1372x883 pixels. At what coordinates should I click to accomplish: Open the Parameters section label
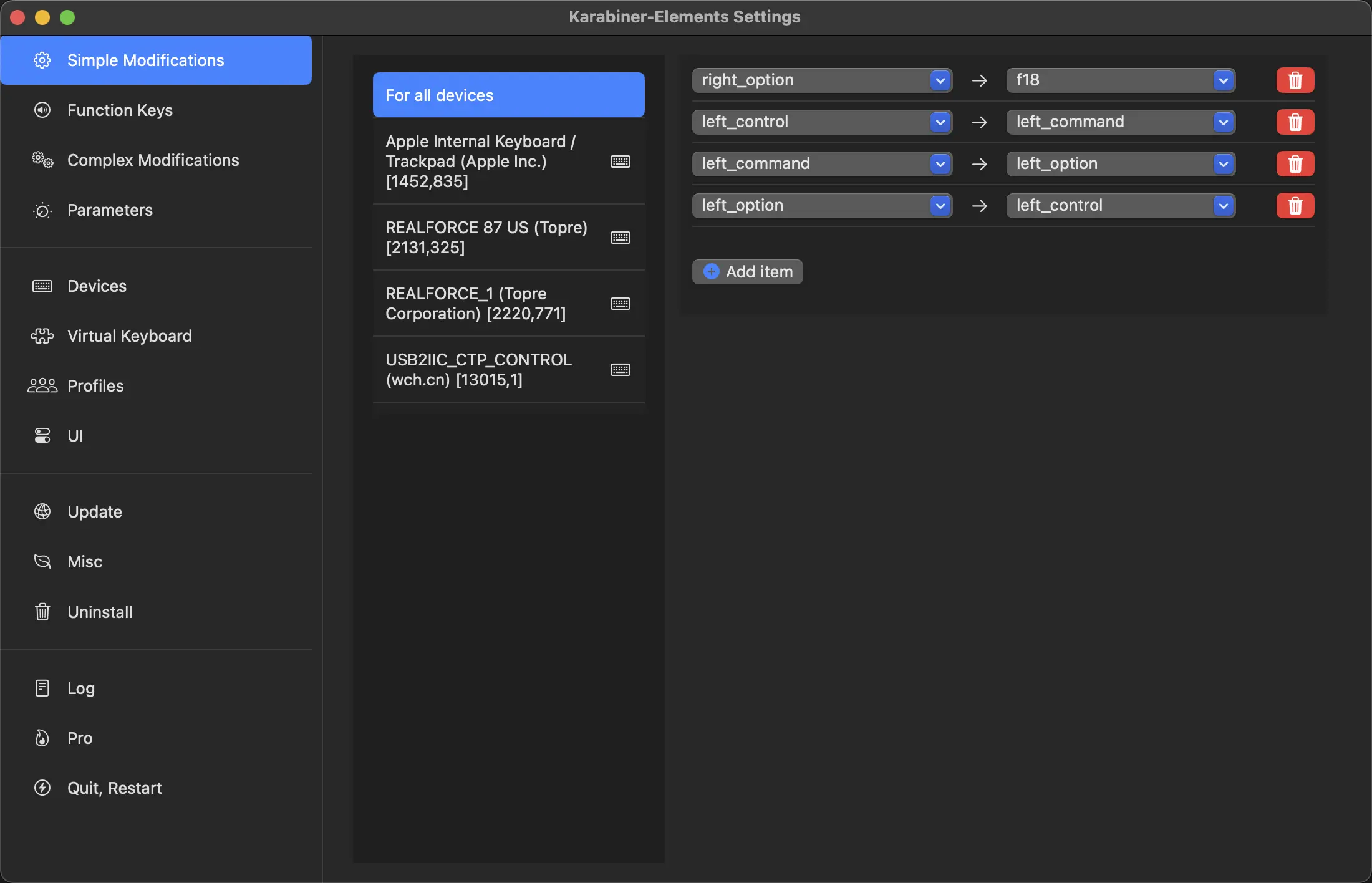click(x=110, y=210)
